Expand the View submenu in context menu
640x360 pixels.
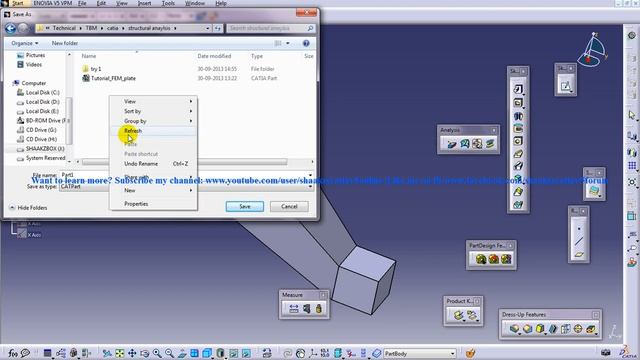click(153, 101)
